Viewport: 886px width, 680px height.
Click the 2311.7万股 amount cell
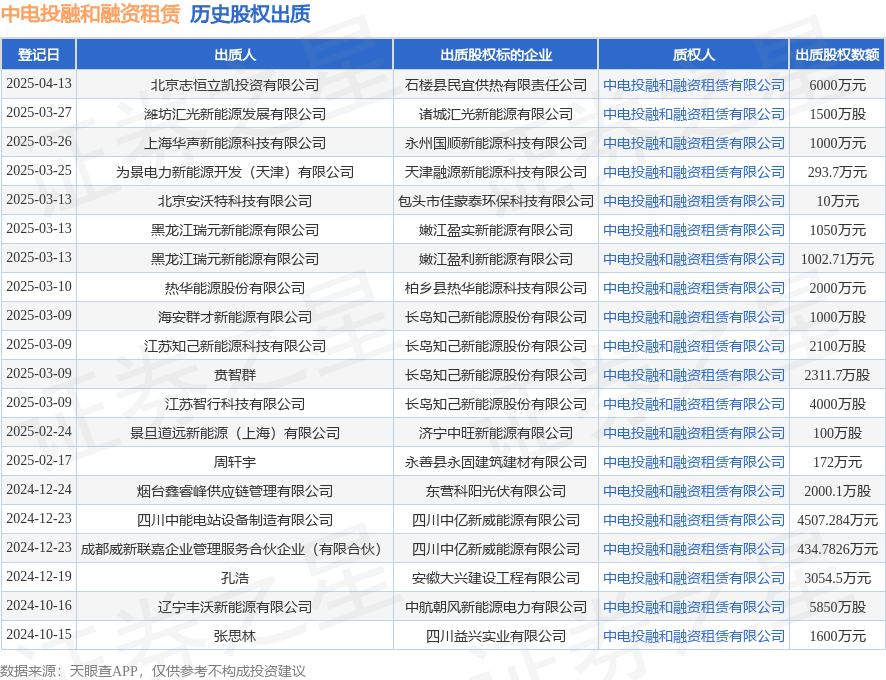point(837,375)
